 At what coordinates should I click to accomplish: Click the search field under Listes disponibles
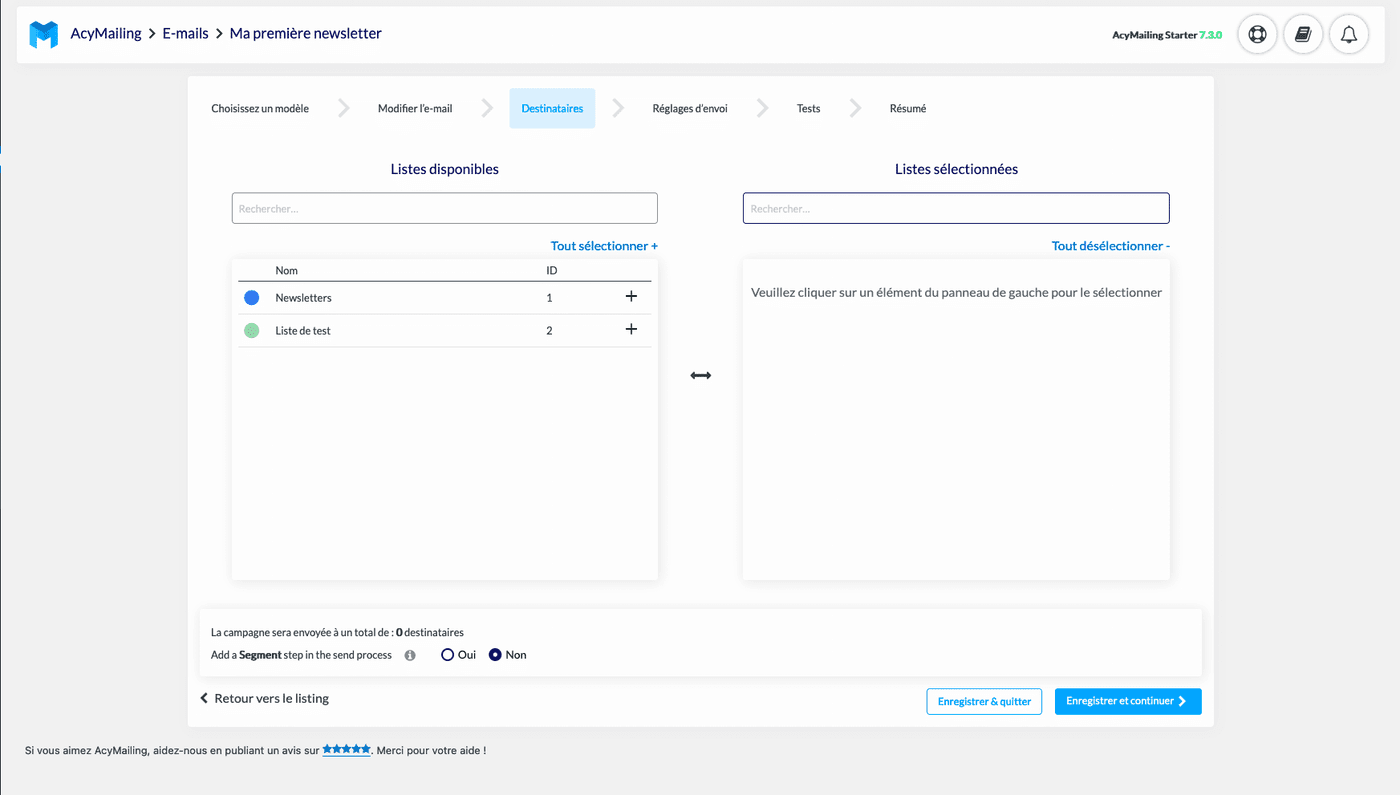coord(444,207)
